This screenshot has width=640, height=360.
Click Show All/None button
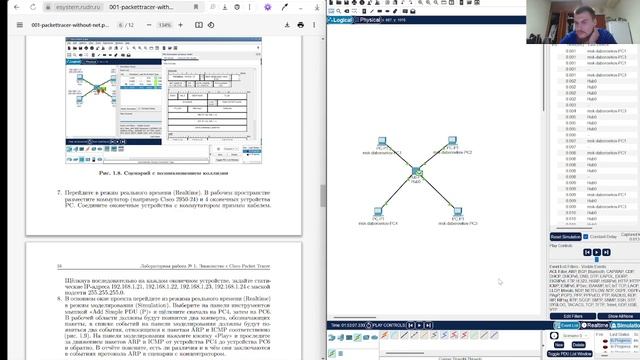(x=620, y=316)
